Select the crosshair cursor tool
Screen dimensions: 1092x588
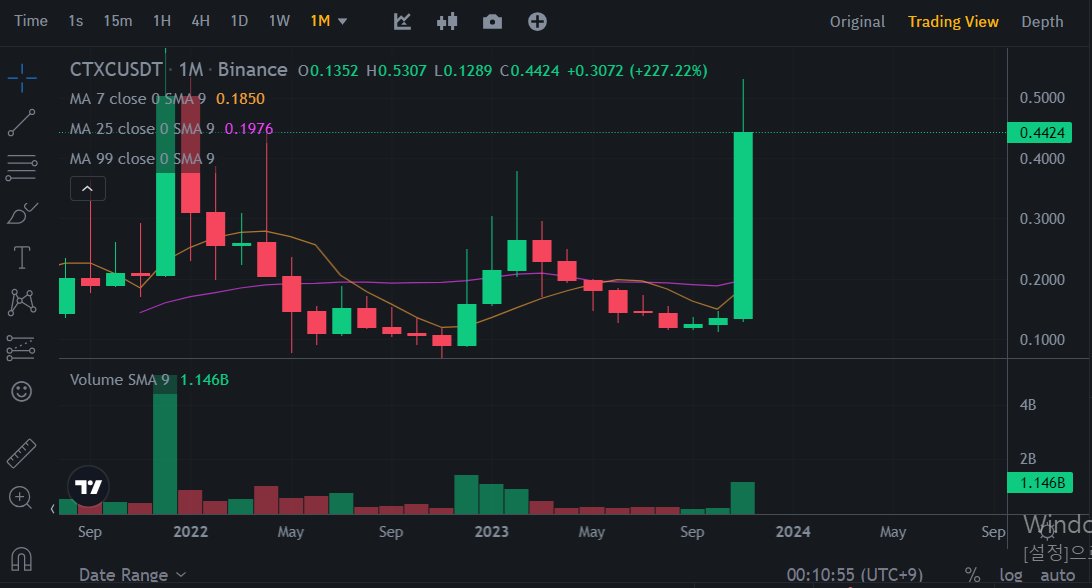point(22,77)
